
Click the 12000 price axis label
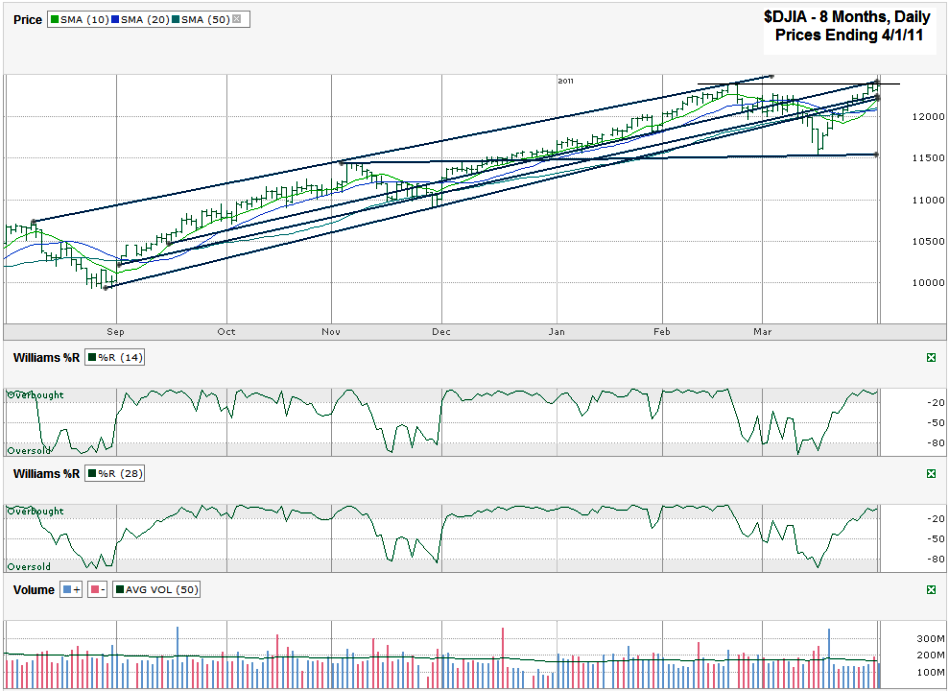pyautogui.click(x=928, y=117)
